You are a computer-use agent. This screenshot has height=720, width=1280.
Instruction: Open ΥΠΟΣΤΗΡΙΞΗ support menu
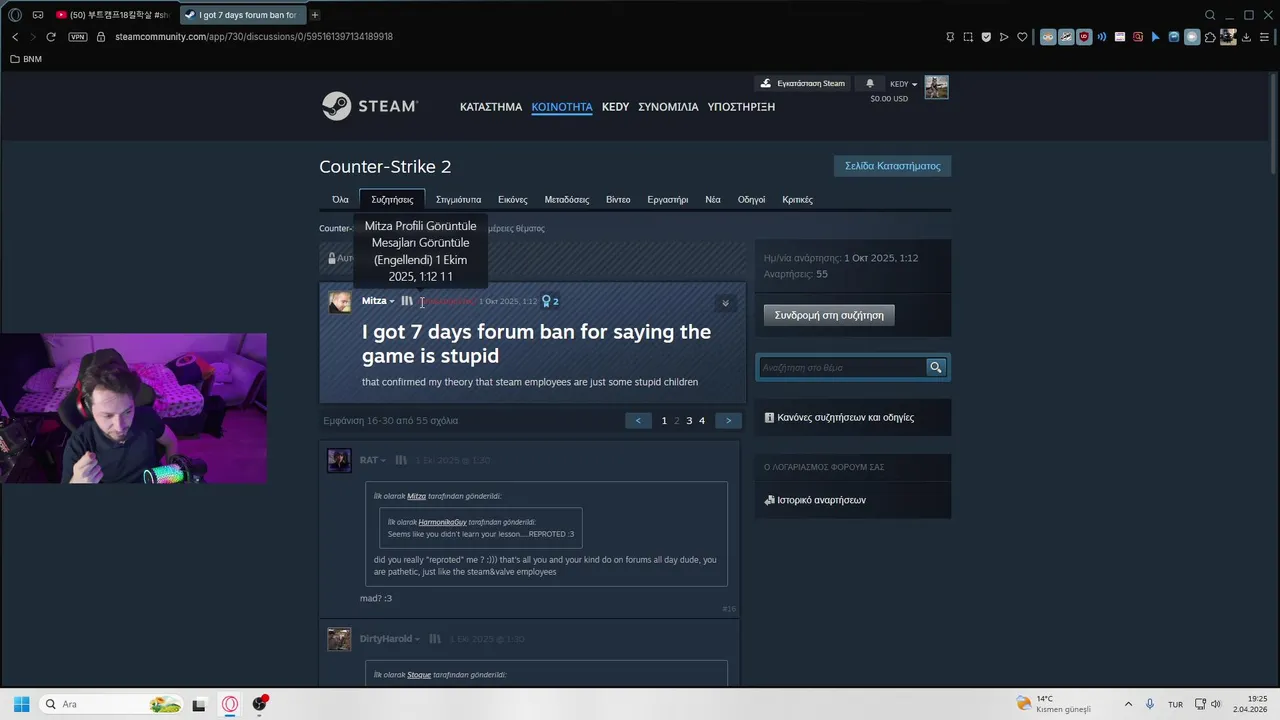point(741,107)
